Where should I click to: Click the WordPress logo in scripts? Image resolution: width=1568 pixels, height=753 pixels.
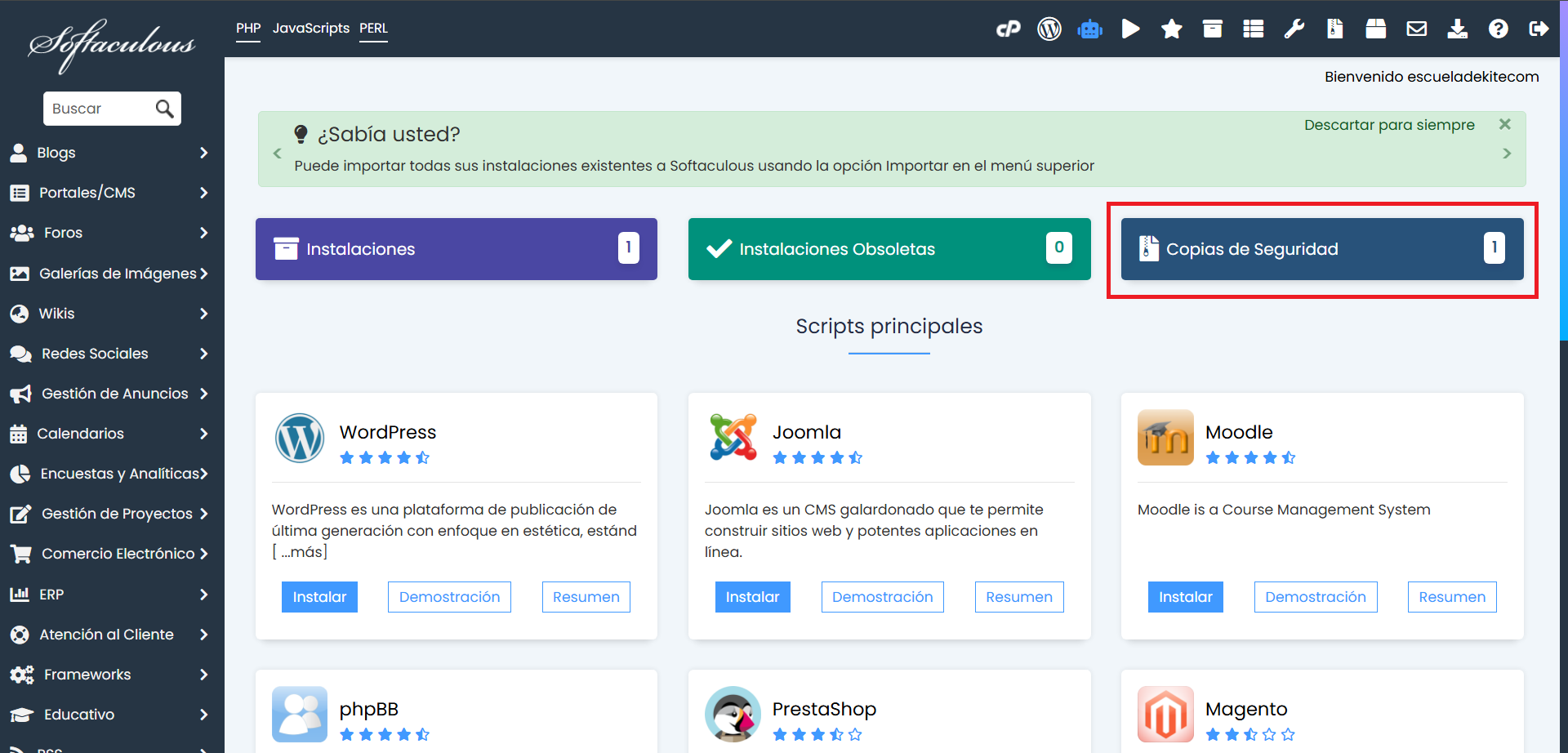[300, 438]
